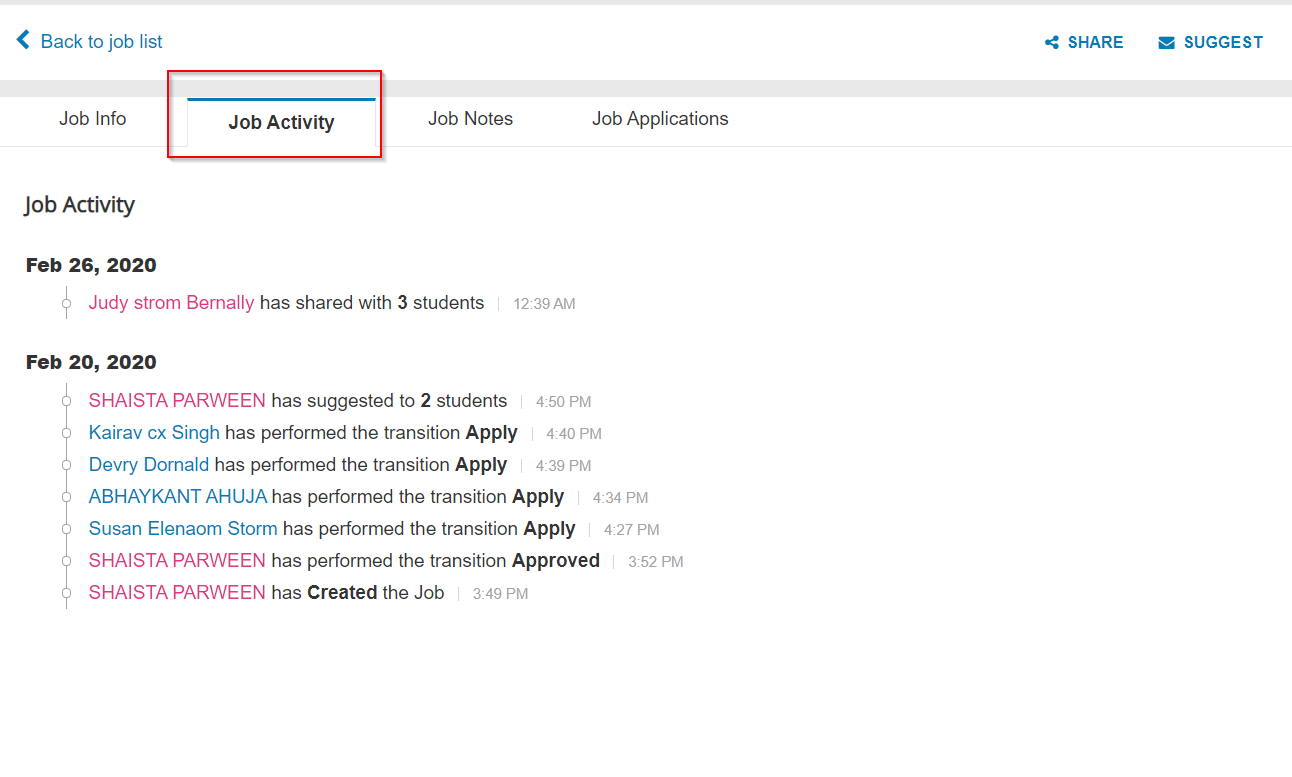Click the back chevron arrow icon
The image size is (1292, 777).
pos(23,40)
